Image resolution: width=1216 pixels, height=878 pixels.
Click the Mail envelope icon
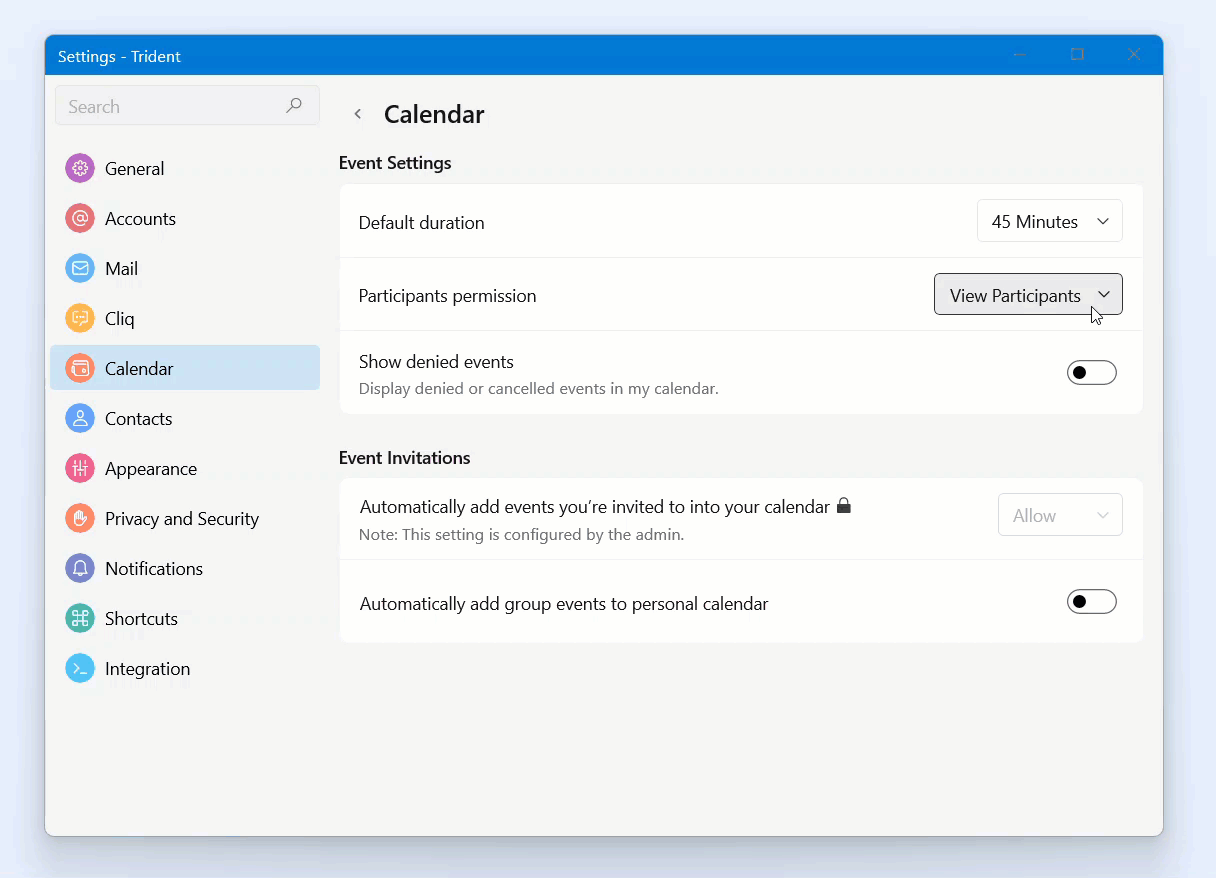[x=80, y=269]
